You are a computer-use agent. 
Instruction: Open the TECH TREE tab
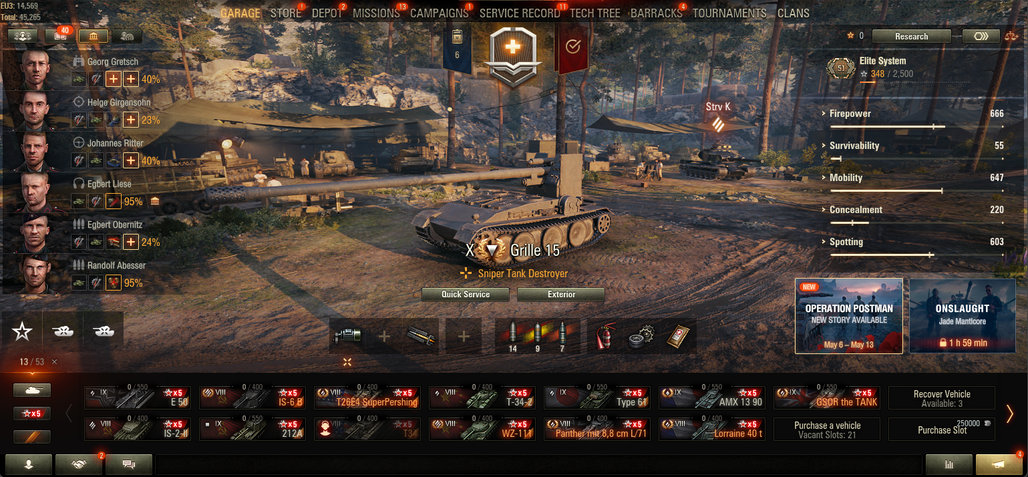(595, 13)
